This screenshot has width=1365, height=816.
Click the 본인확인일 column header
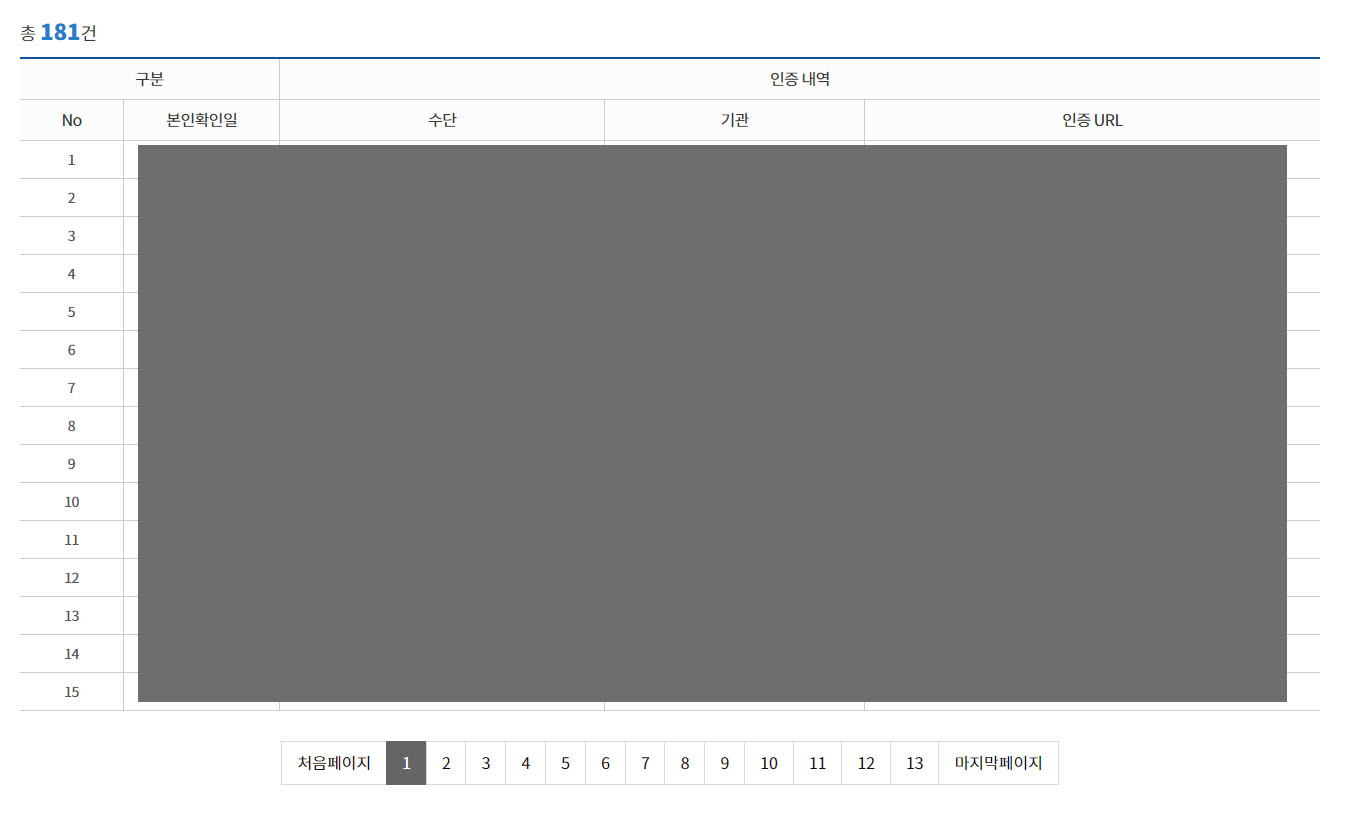[x=202, y=120]
